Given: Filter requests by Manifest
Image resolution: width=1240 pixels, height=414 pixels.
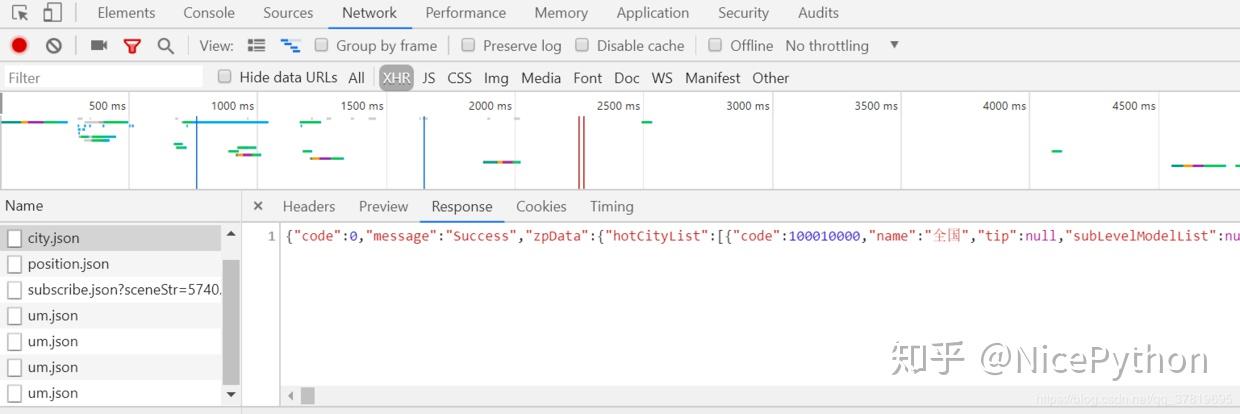Looking at the screenshot, I should tap(713, 77).
